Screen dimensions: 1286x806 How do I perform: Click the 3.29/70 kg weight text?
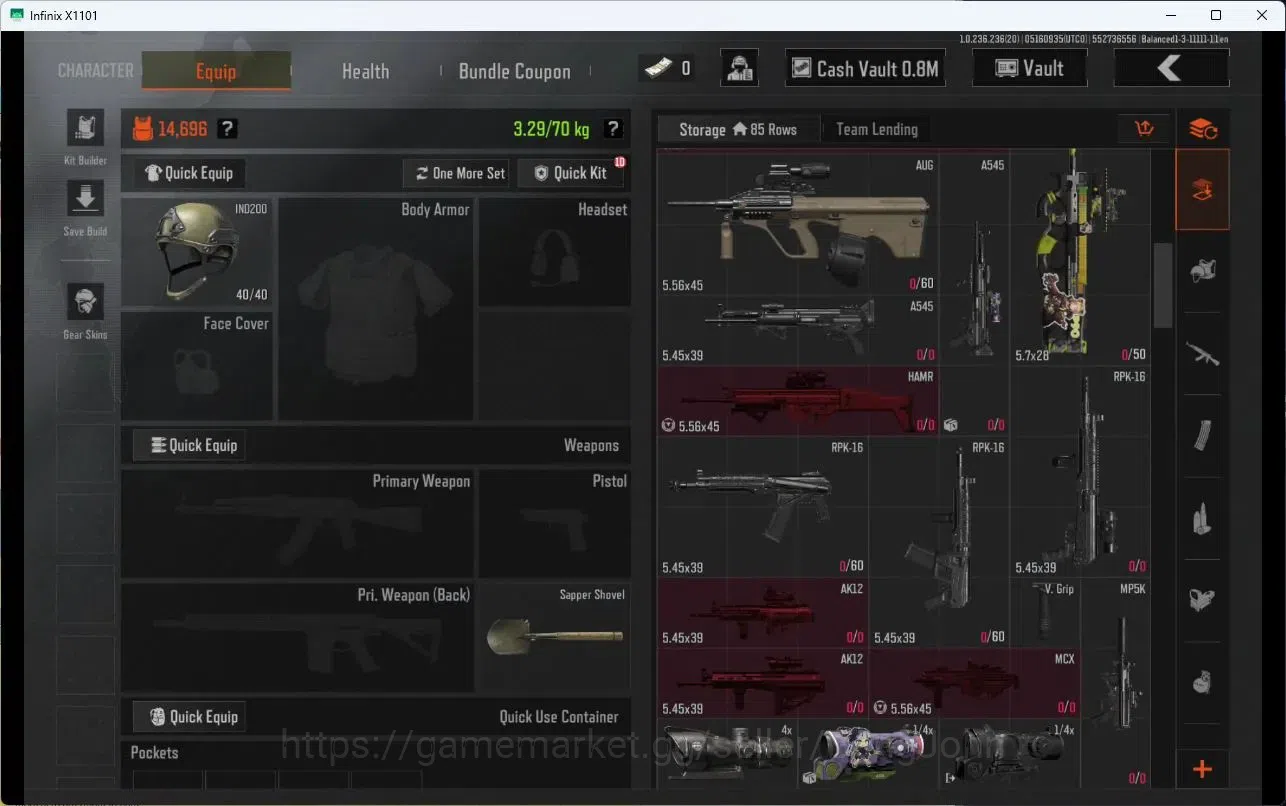(551, 129)
